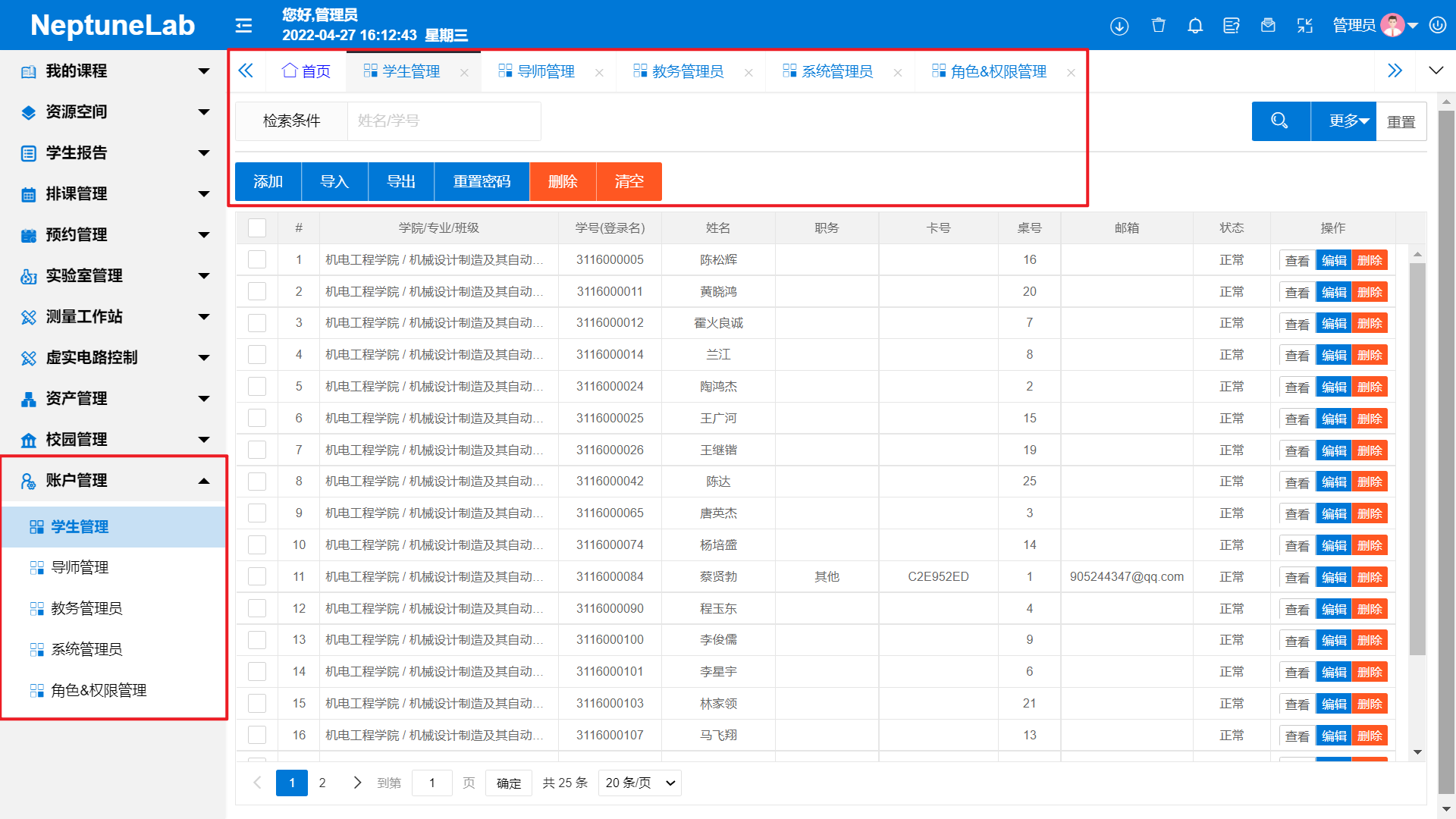Screen dimensions: 1456x819
Task: Check the checkbox for row 1 陈松辉
Action: point(257,259)
